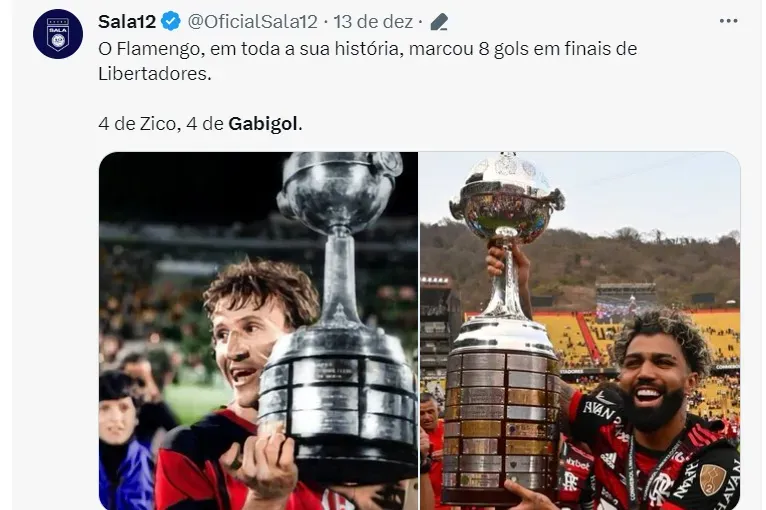Open the three-dot more options menu

pos(728,21)
